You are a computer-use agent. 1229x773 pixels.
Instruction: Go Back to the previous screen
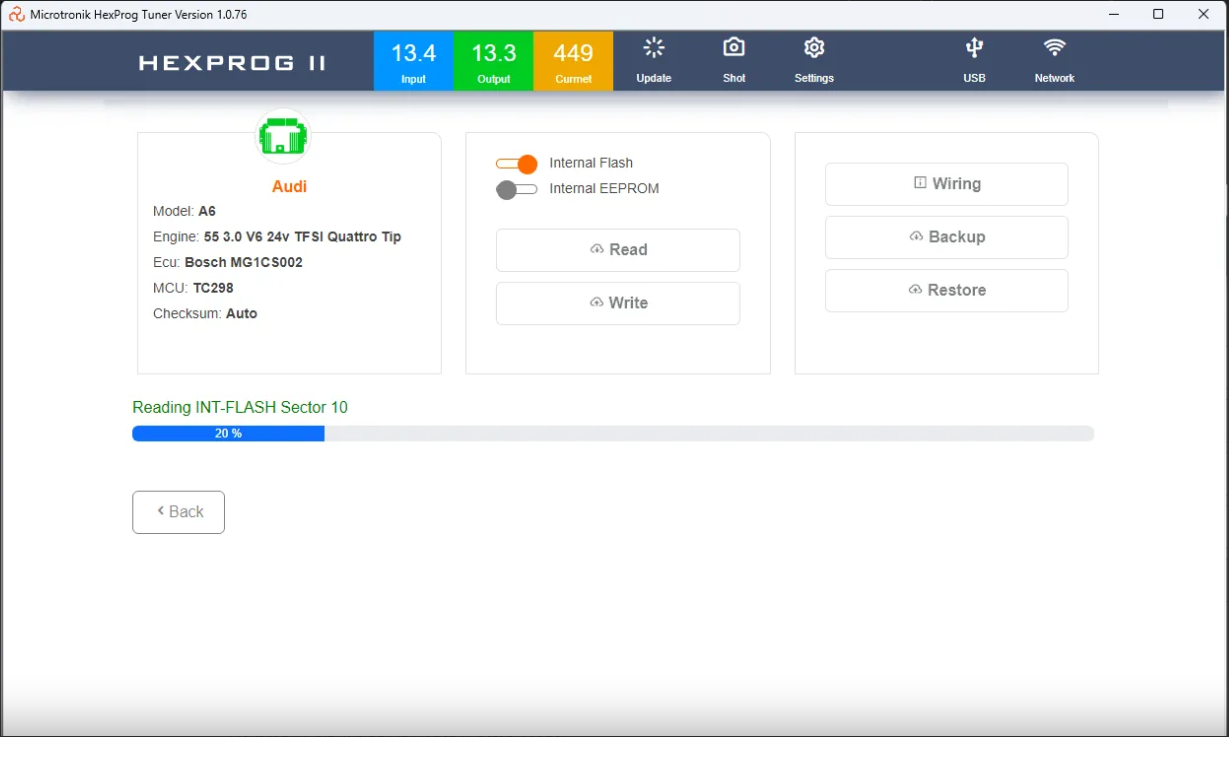(178, 512)
